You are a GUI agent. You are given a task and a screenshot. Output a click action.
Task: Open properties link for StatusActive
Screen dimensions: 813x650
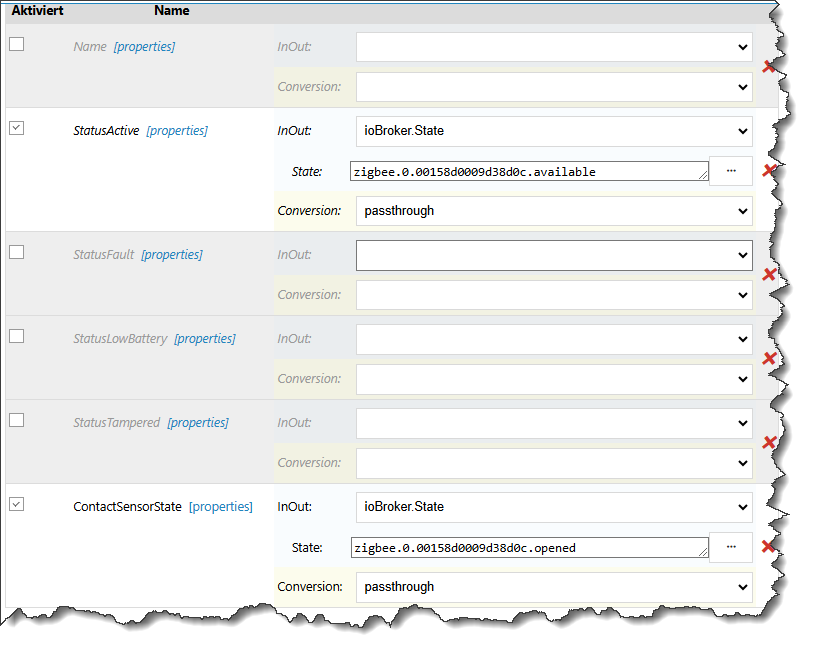pyautogui.click(x=177, y=131)
